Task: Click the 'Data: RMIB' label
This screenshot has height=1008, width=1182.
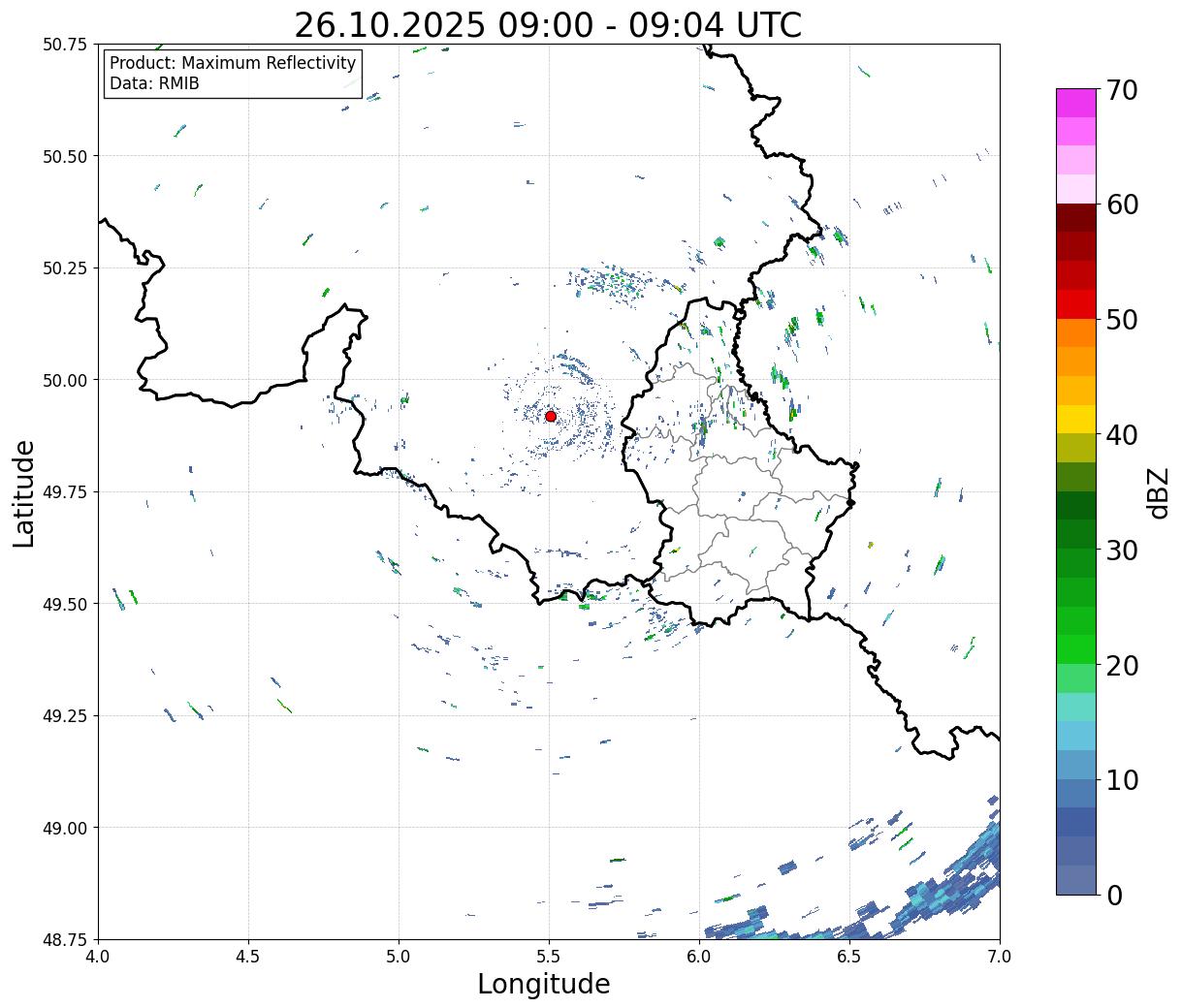Action: point(154,83)
